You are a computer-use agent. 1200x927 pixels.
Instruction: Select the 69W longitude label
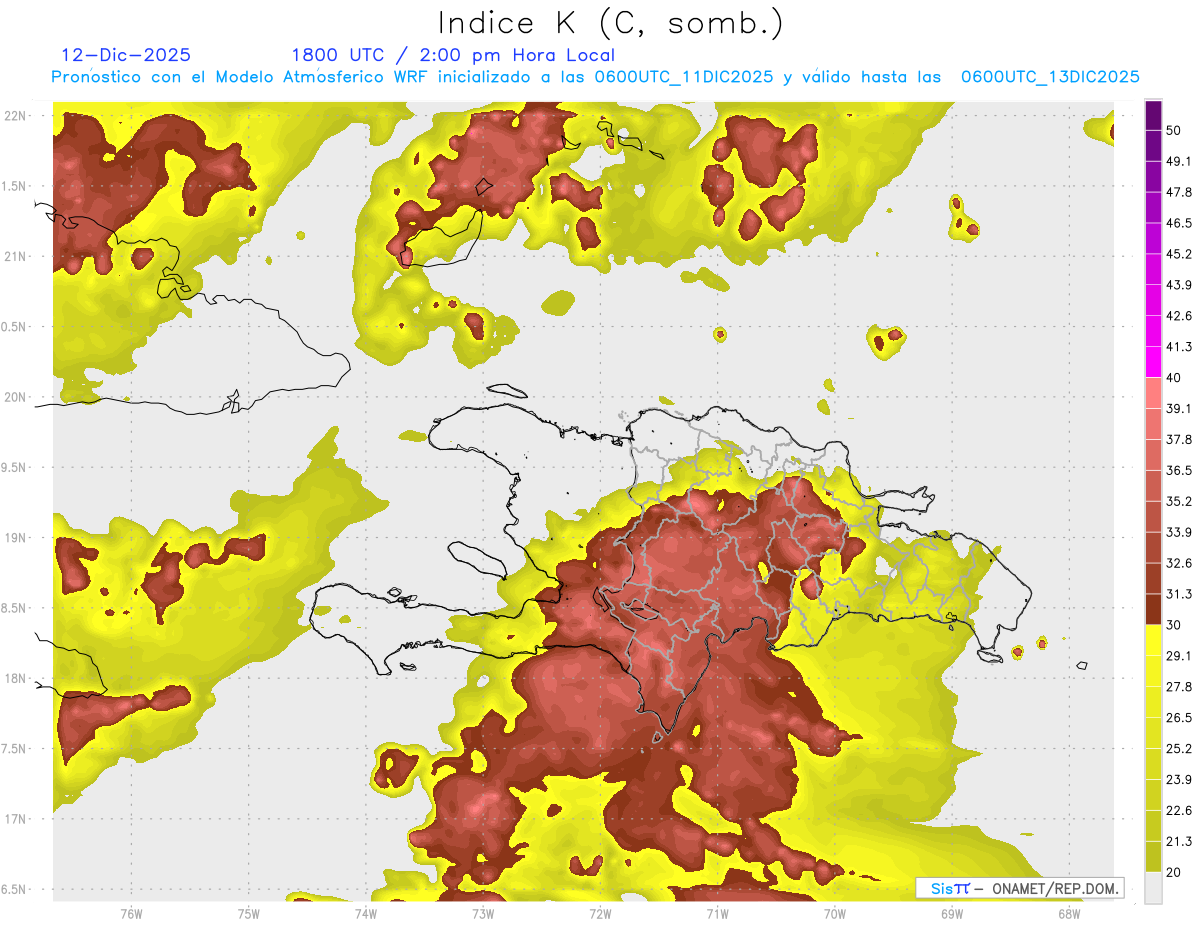point(952,912)
